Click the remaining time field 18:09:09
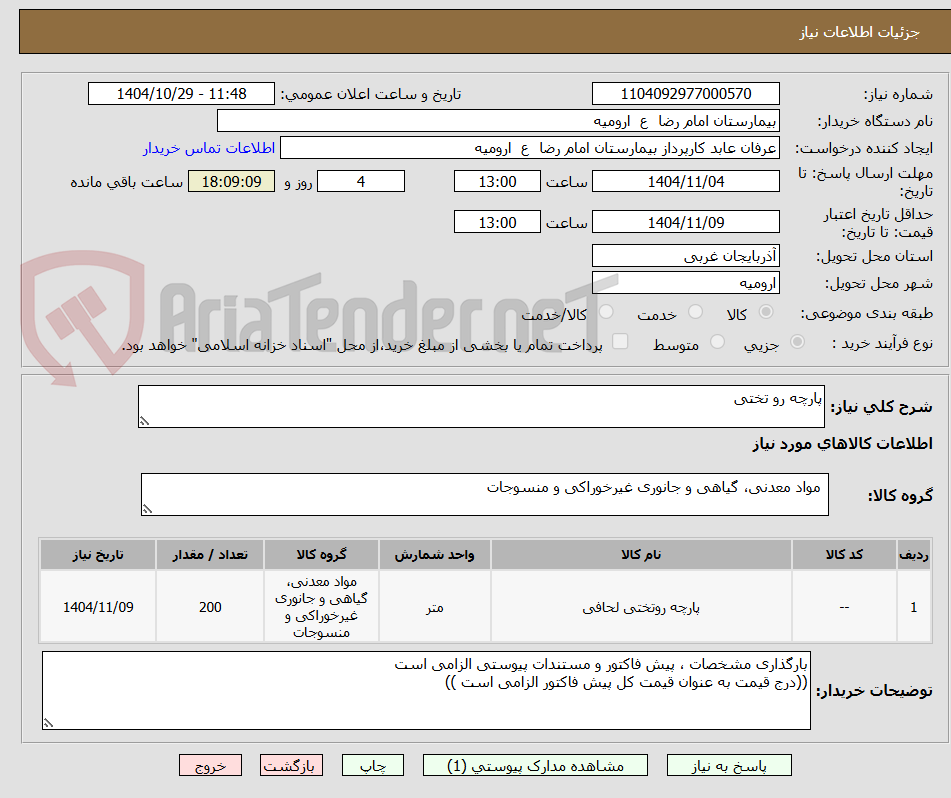Screen dimensions: 951x798 pyautogui.click(x=231, y=181)
